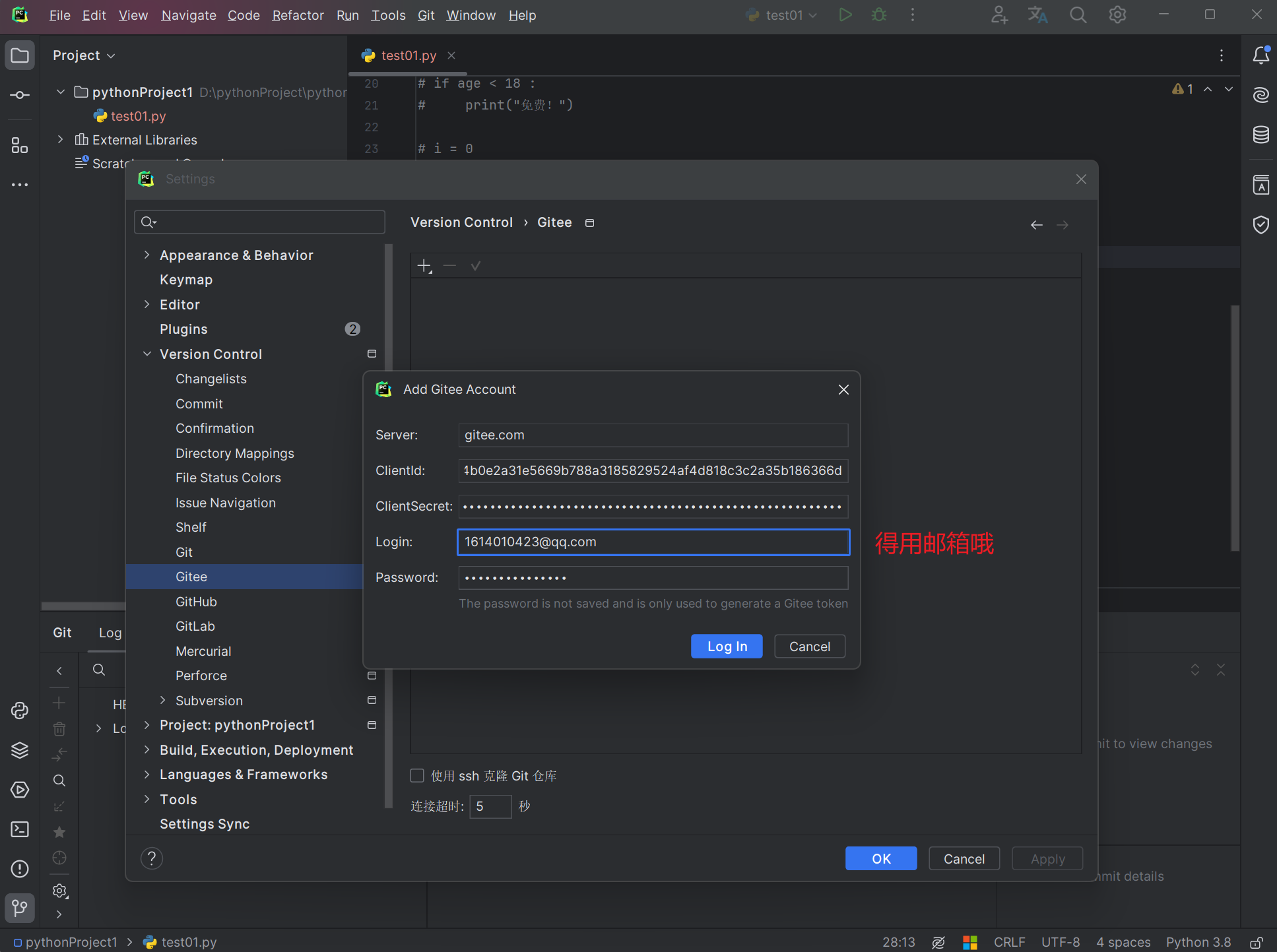Select Keymap in settings tree
1277x952 pixels.
186,280
